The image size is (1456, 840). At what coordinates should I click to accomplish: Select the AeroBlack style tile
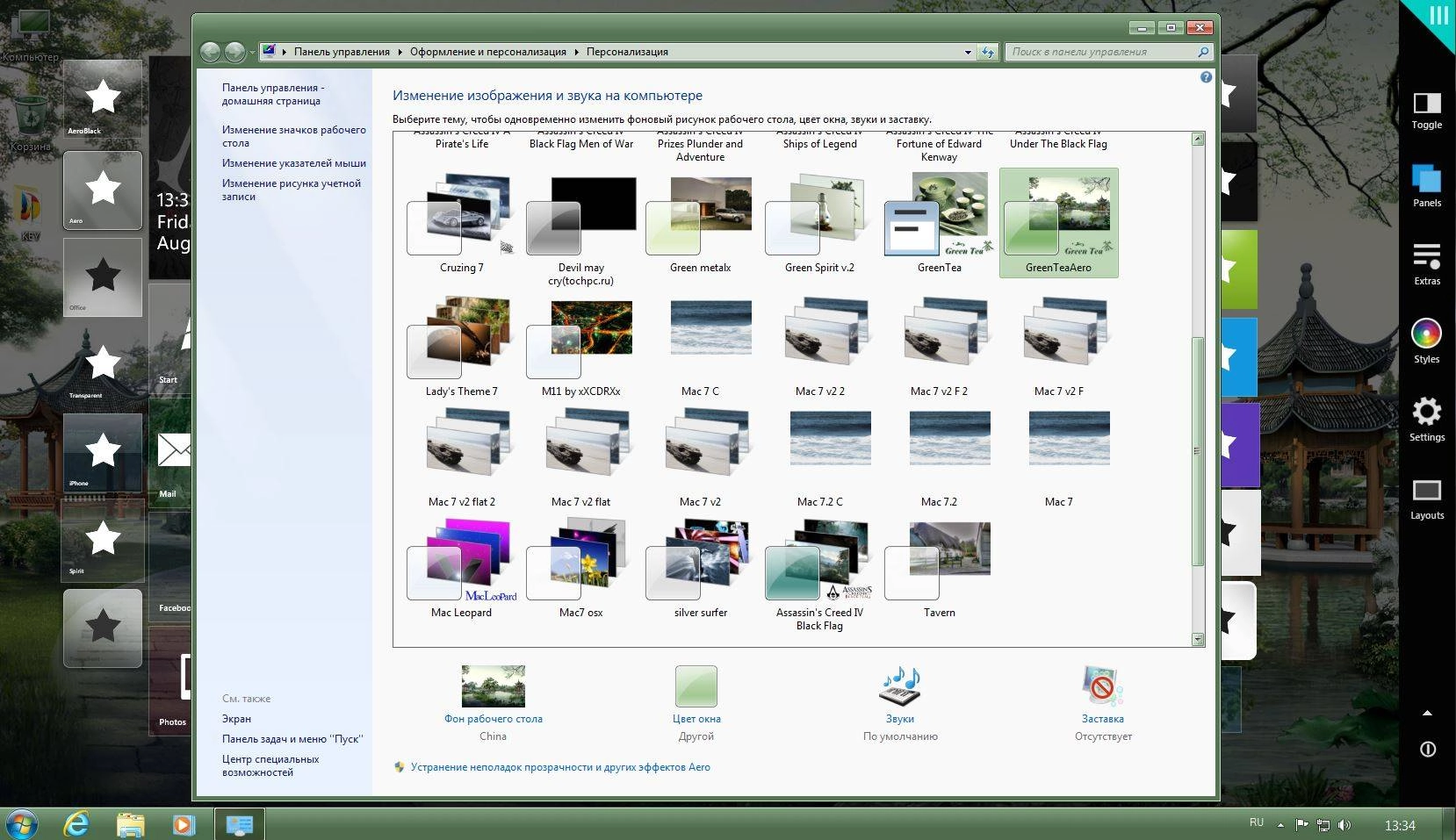[x=103, y=99]
